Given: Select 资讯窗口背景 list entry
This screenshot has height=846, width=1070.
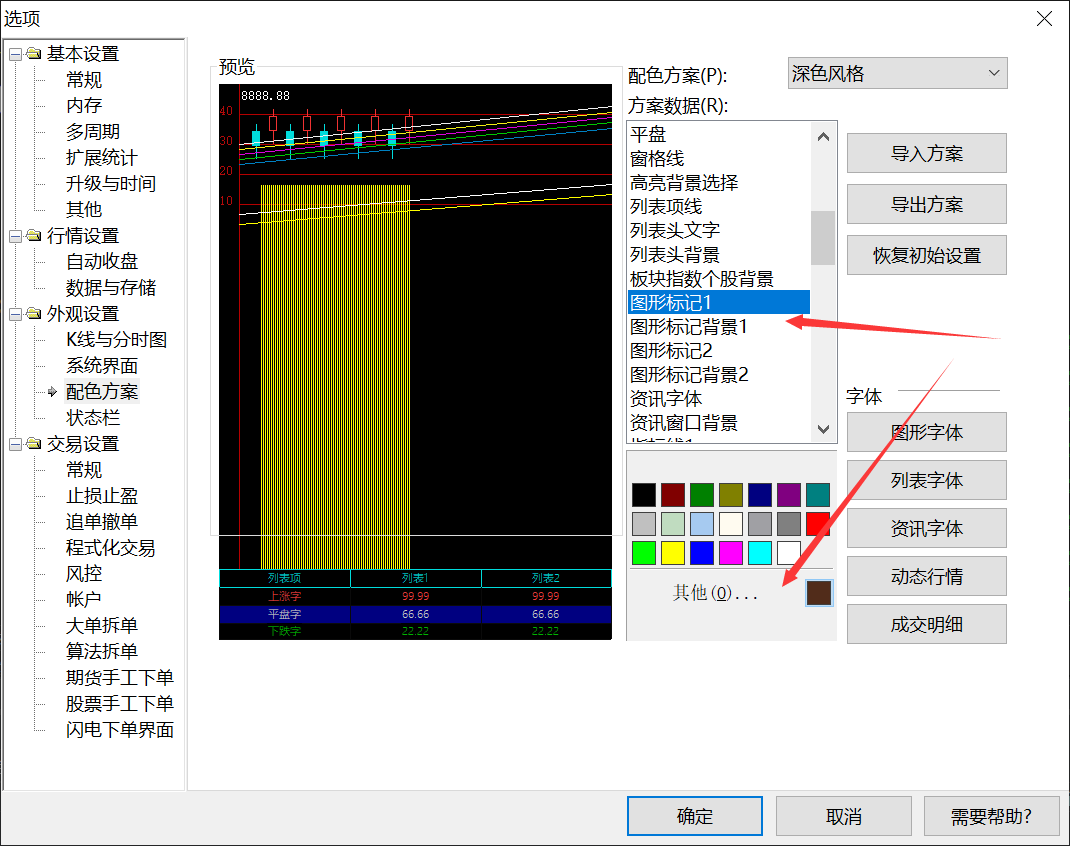Looking at the screenshot, I should tap(719, 423).
